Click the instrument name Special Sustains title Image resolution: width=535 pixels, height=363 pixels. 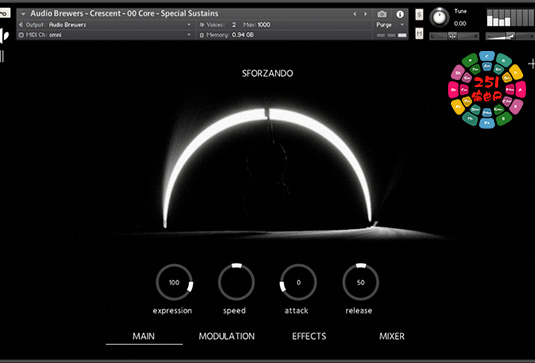click(124, 14)
